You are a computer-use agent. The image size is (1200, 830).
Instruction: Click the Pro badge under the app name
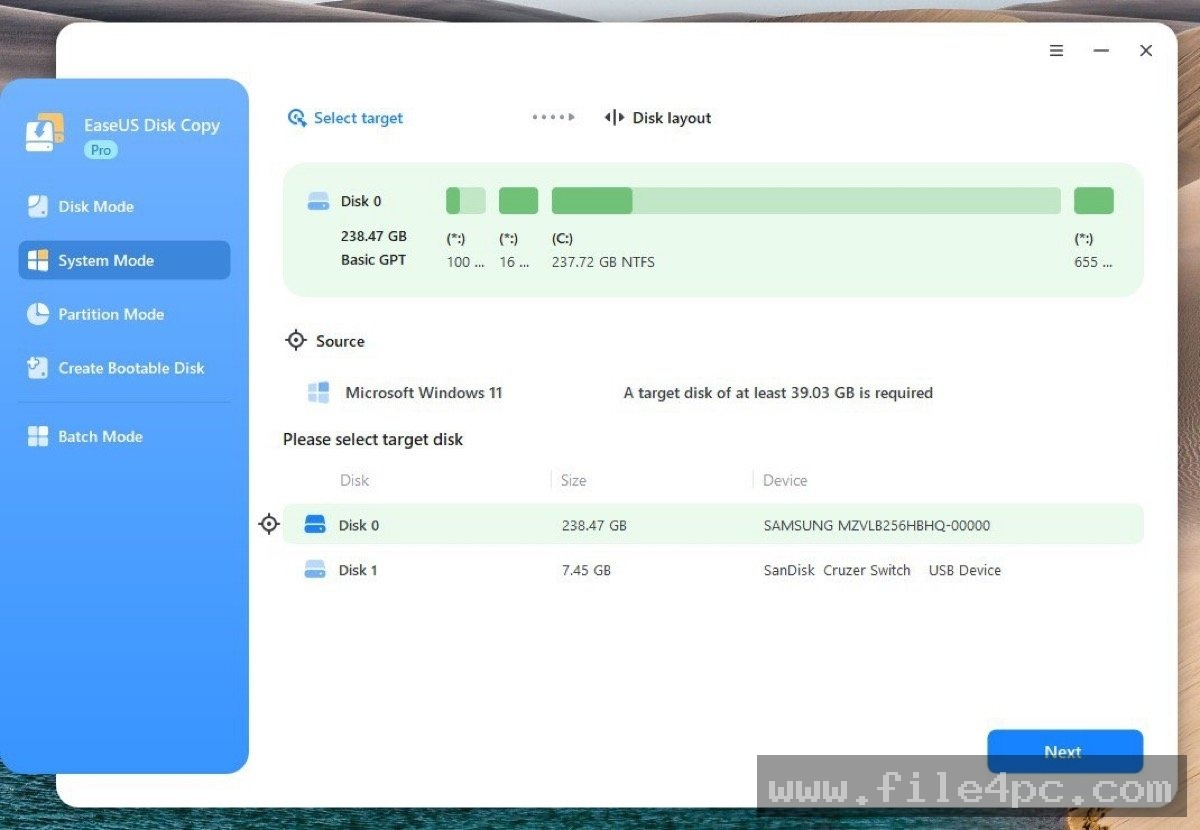coord(101,150)
